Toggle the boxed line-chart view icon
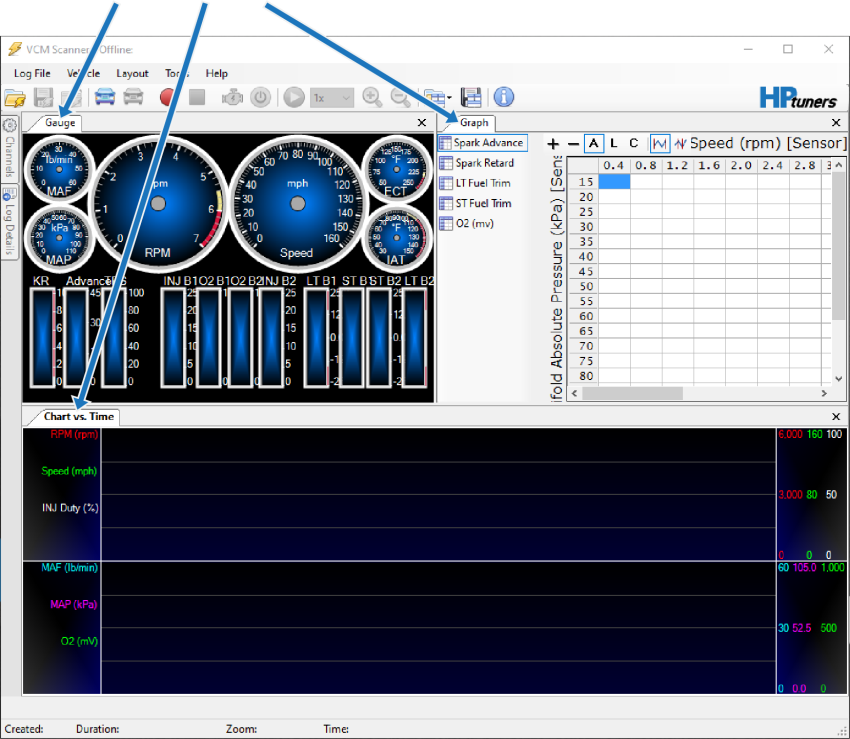This screenshot has height=739, width=850. coord(660,144)
